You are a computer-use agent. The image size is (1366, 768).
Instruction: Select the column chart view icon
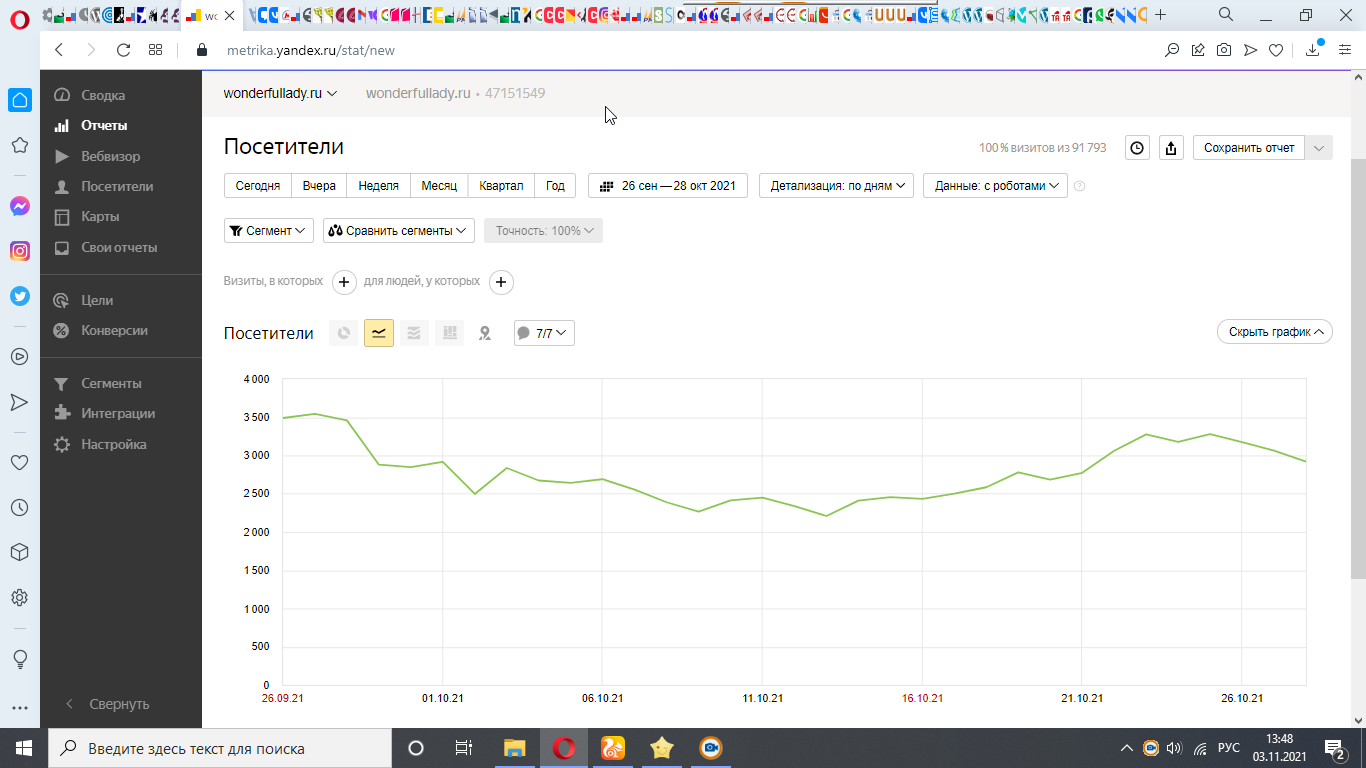[x=450, y=333]
